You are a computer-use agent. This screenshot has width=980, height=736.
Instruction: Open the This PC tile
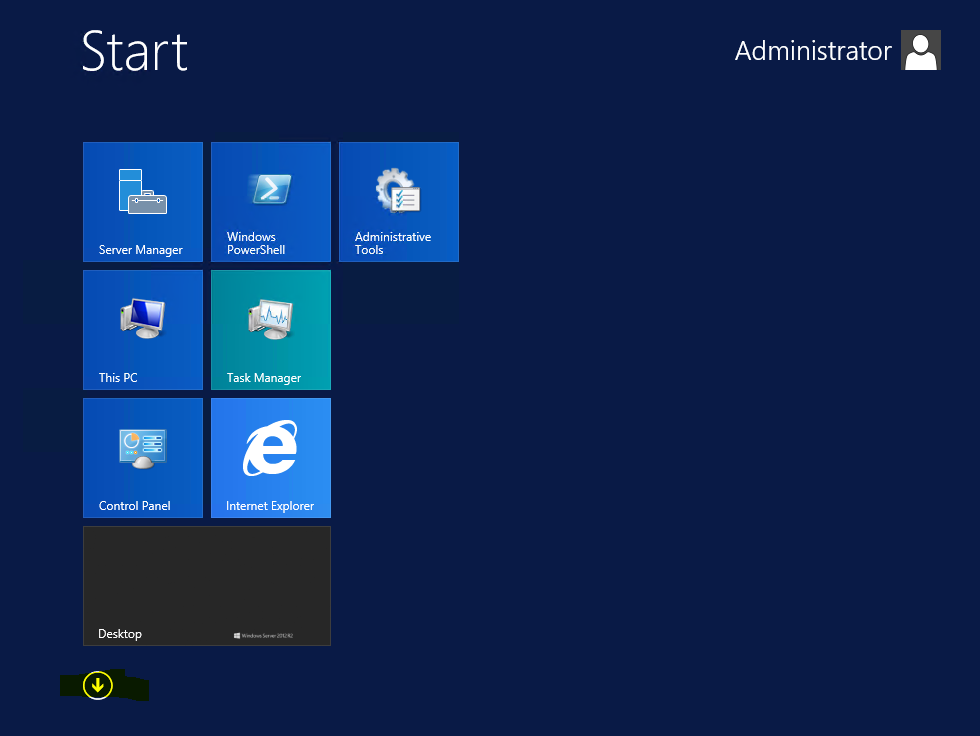pyautogui.click(x=143, y=330)
